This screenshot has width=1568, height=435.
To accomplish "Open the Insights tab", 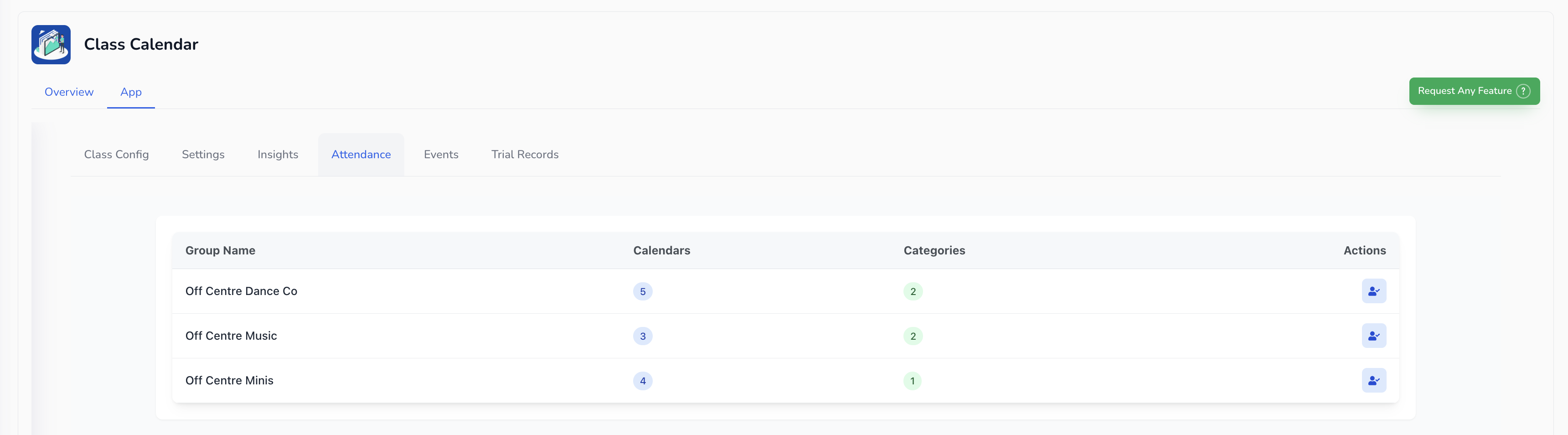I will point(278,155).
